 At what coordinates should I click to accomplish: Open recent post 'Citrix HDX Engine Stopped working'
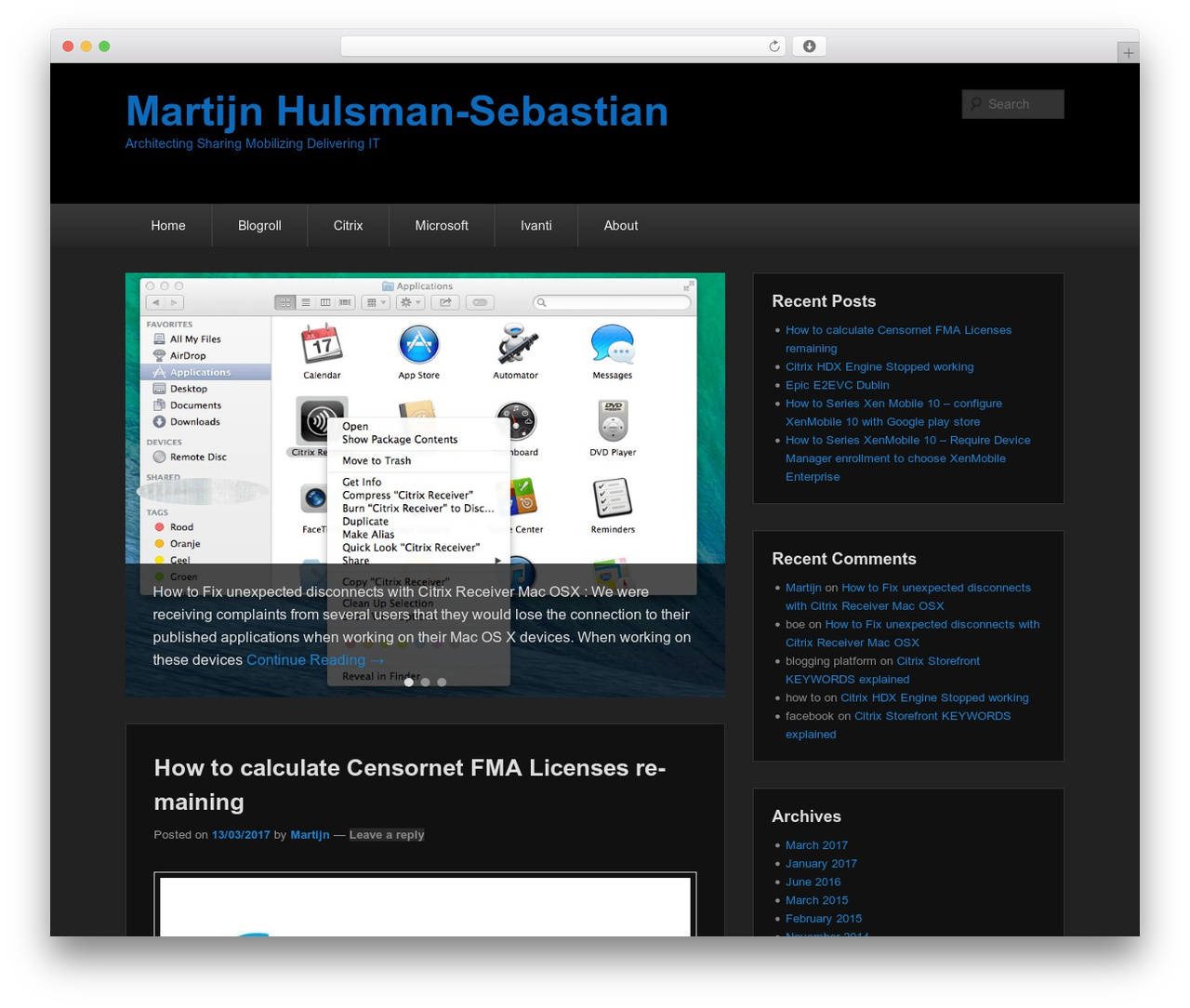tap(879, 366)
